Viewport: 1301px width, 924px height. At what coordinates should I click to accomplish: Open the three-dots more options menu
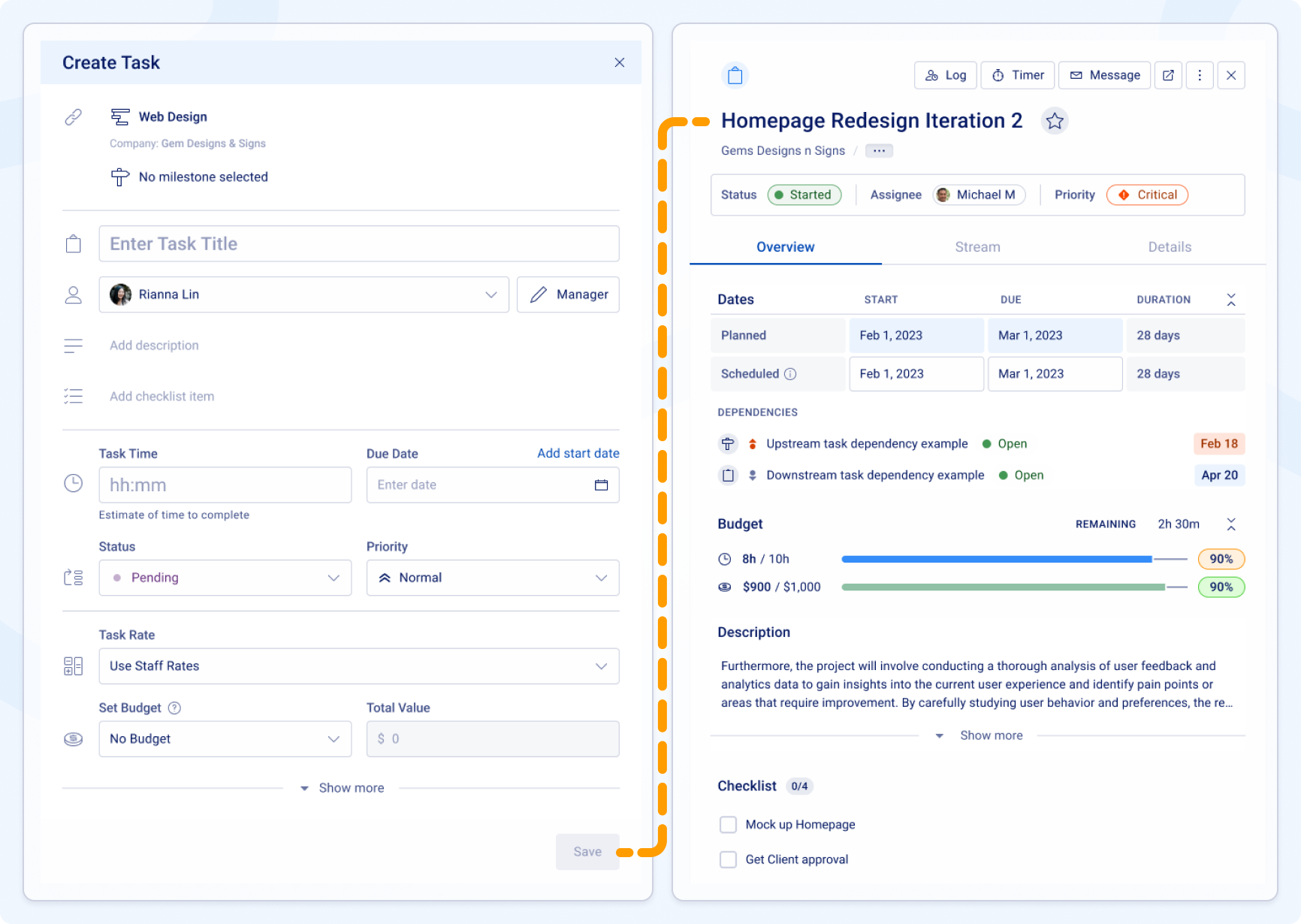[x=1200, y=75]
